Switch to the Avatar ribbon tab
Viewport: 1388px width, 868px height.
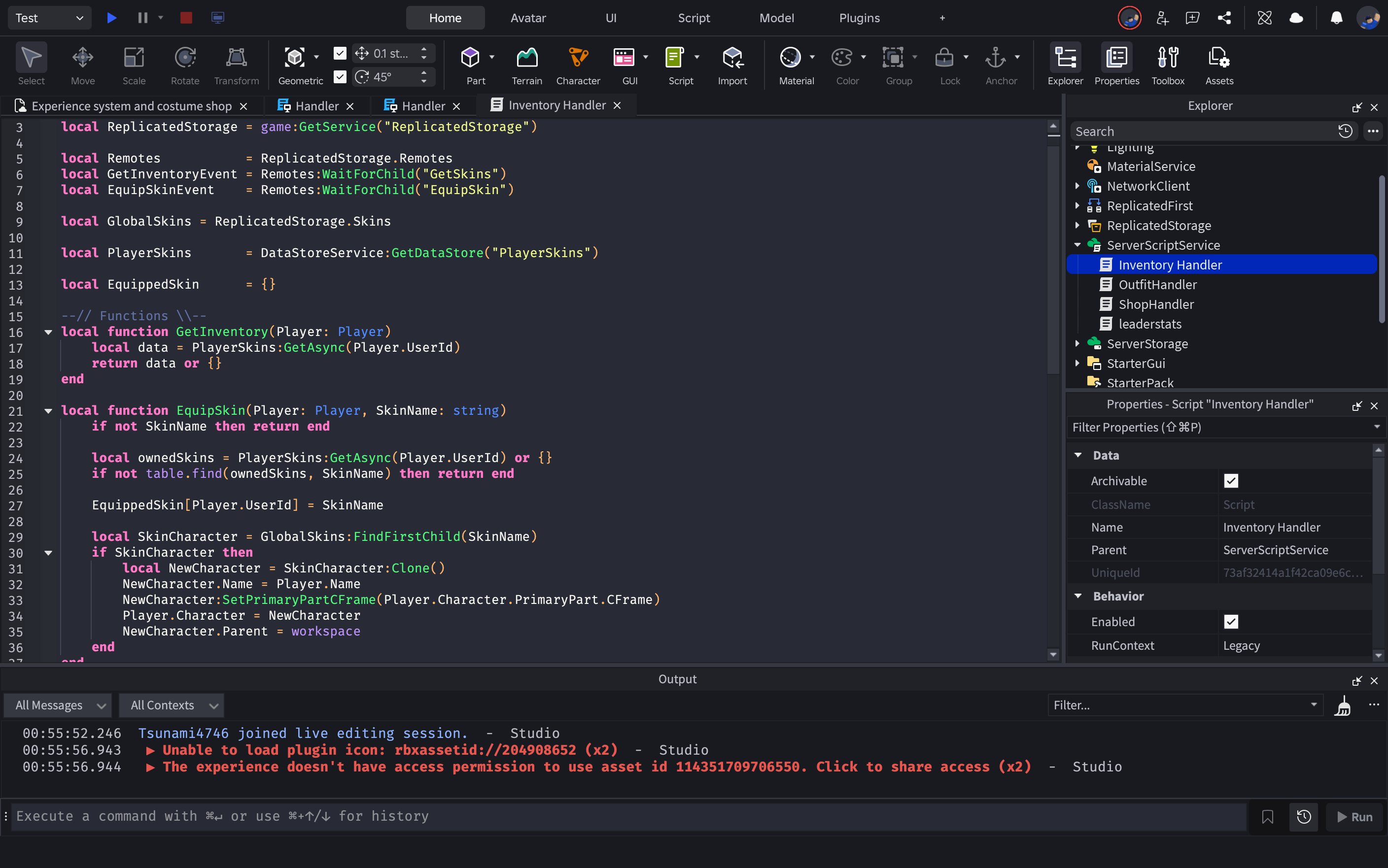(528, 18)
